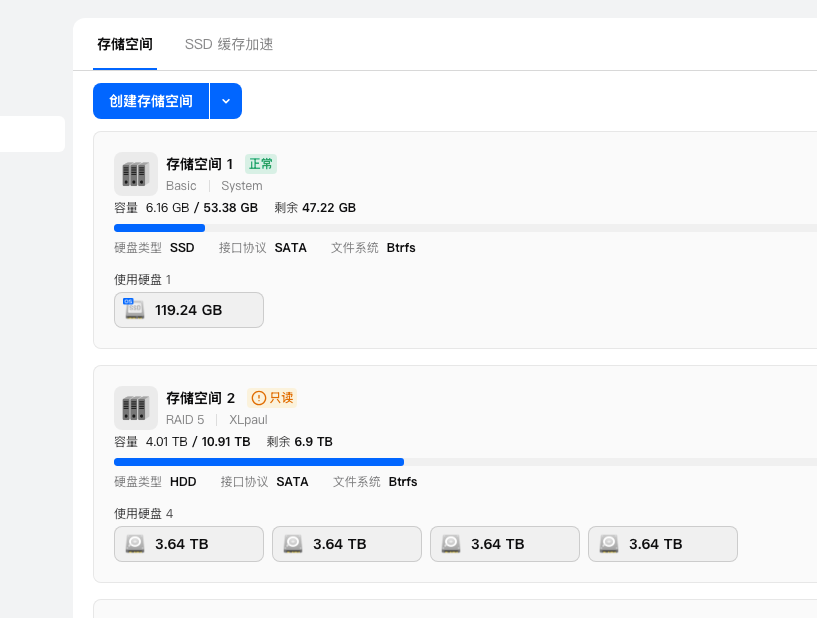Click the third 3.64 TB HDD drive icon
The width and height of the screenshot is (817, 618).
click(450, 543)
